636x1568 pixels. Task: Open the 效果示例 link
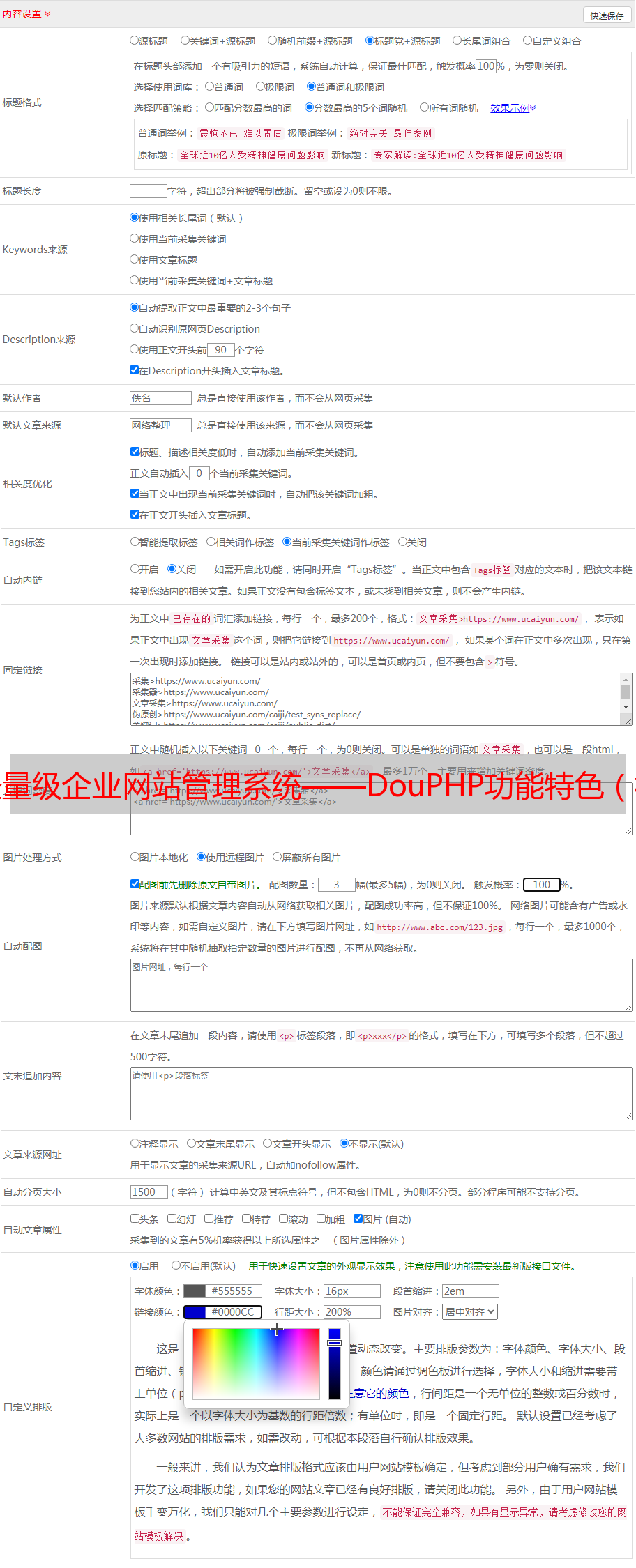pyautogui.click(x=513, y=108)
